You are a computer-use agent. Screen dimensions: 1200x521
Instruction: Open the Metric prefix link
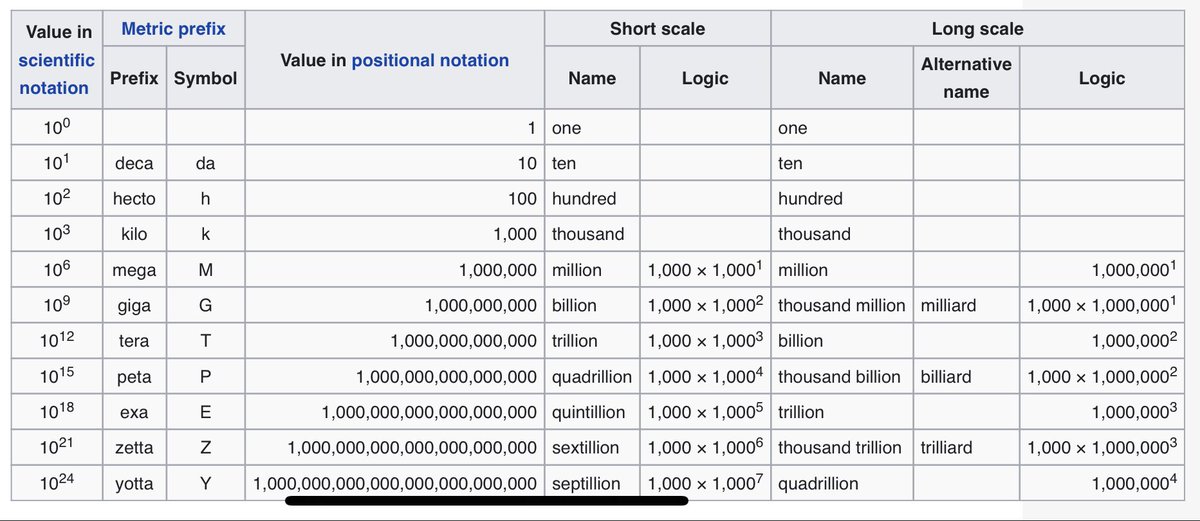[174, 29]
